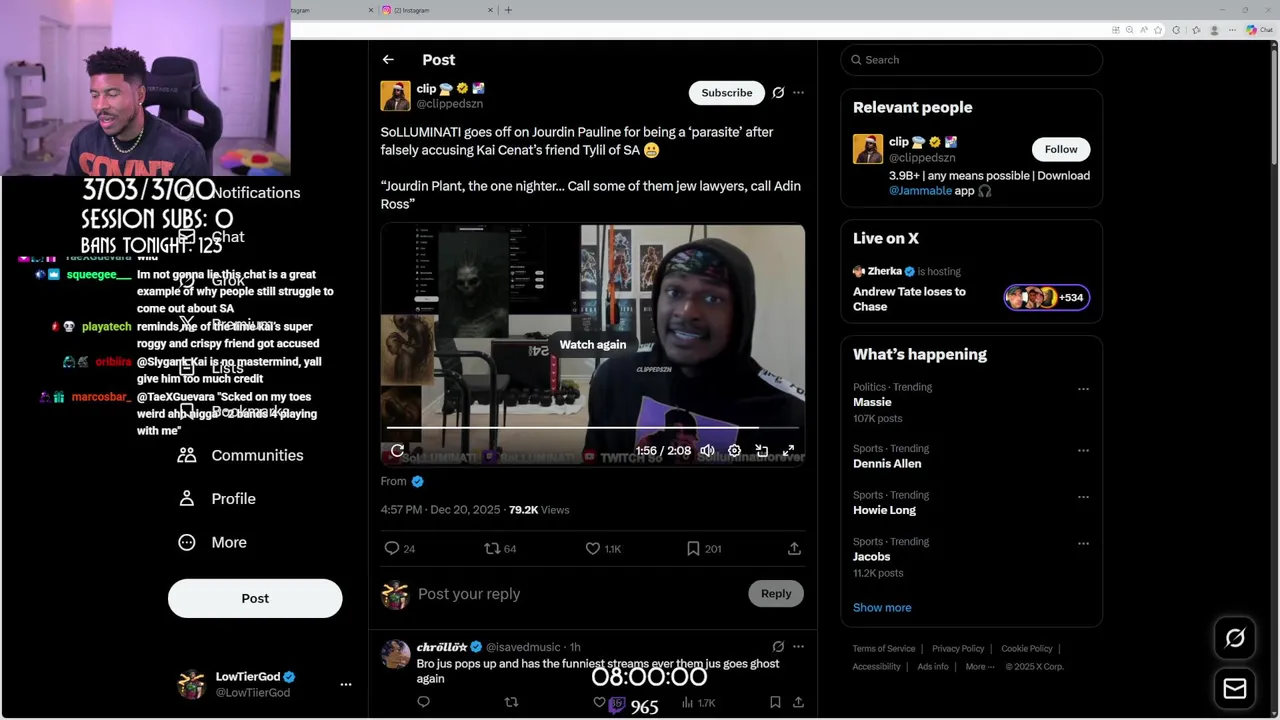The width and height of the screenshot is (1280, 720).
Task: Share clip's post via share icon
Action: 794,548
